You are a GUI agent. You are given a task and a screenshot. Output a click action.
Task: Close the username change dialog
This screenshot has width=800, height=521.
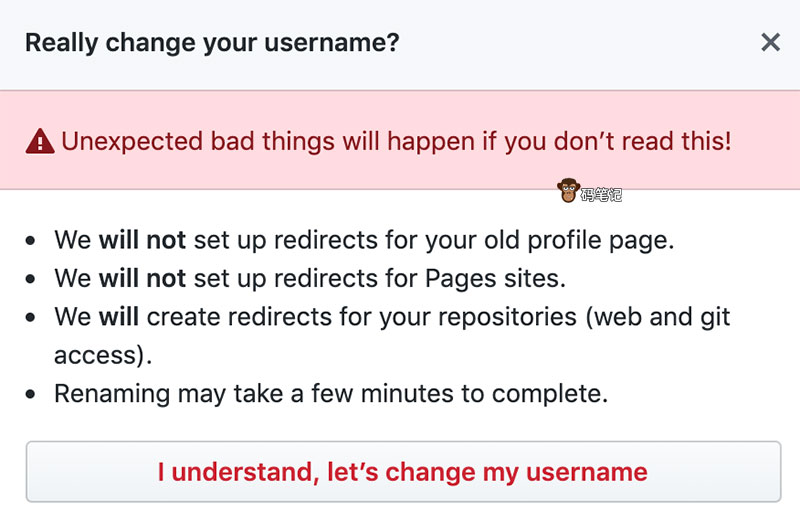(x=770, y=42)
